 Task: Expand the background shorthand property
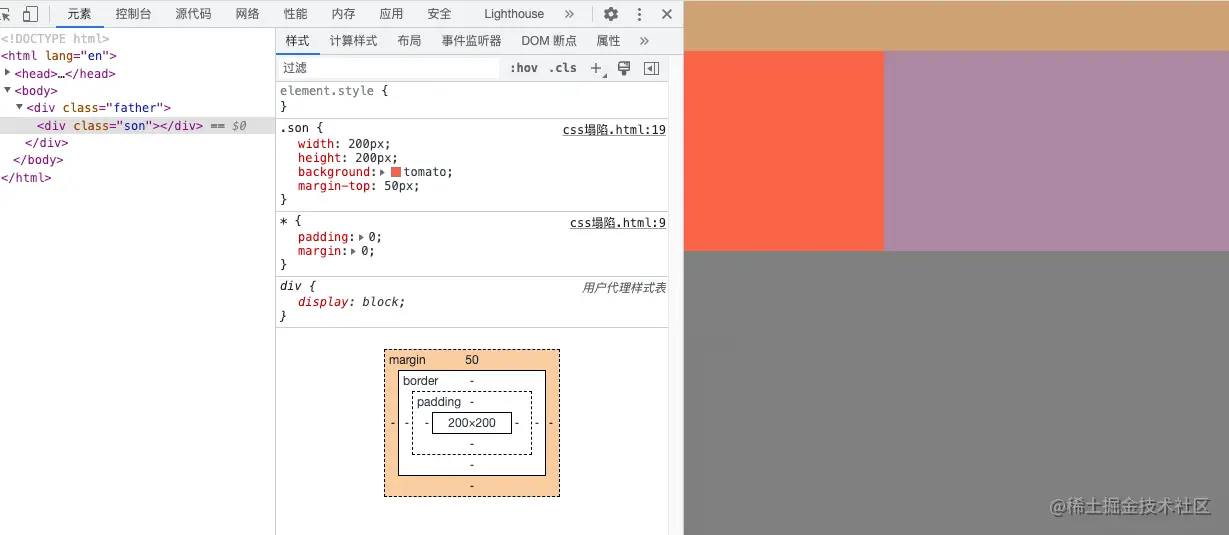pos(382,172)
